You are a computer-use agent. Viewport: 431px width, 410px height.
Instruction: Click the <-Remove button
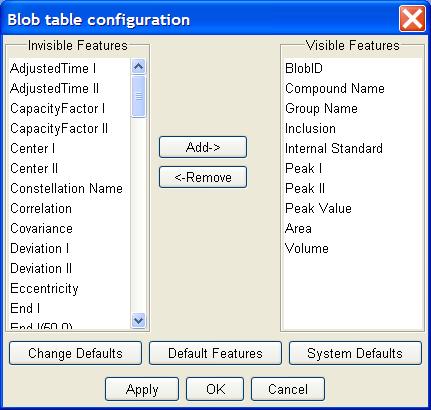coord(203,177)
